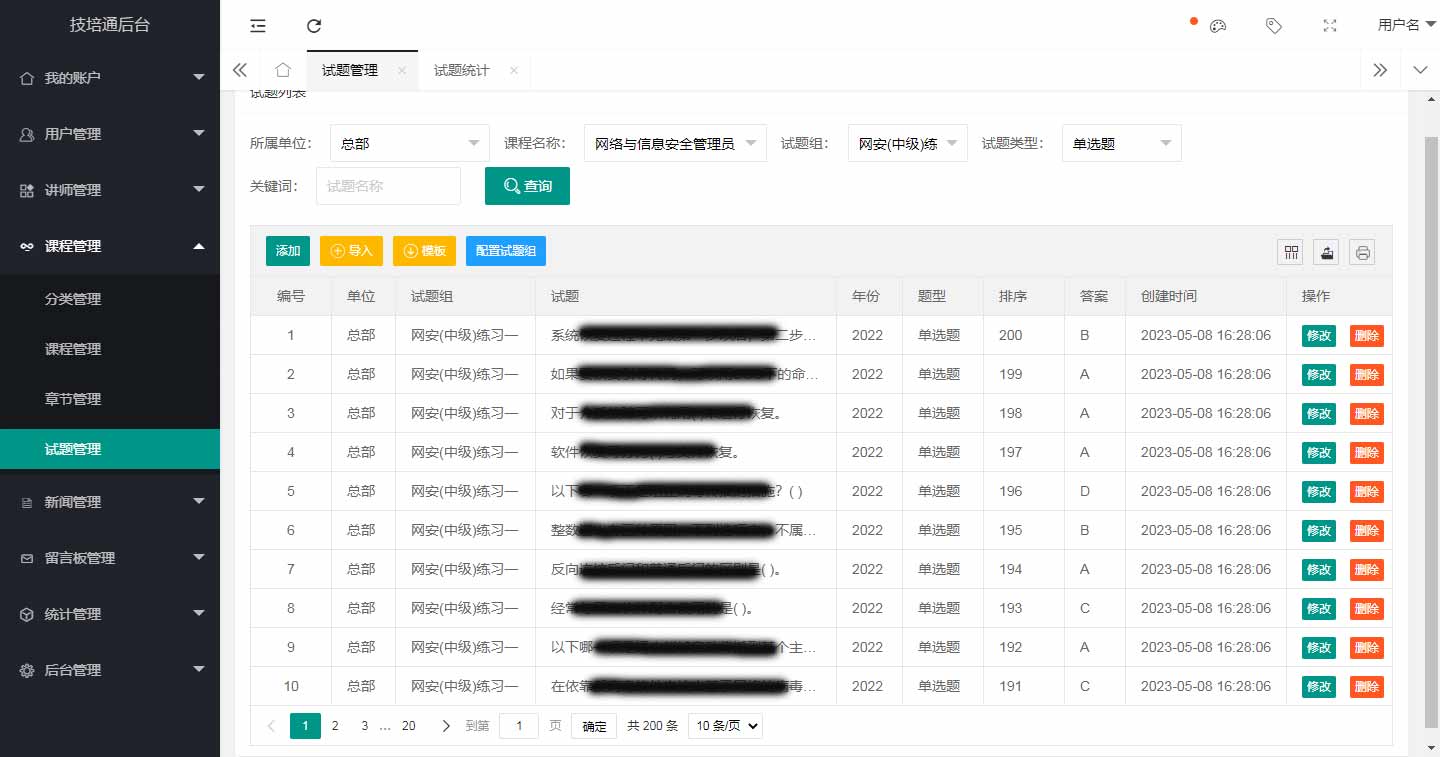Go home using the house icon
This screenshot has width=1440, height=757.
(x=282, y=70)
